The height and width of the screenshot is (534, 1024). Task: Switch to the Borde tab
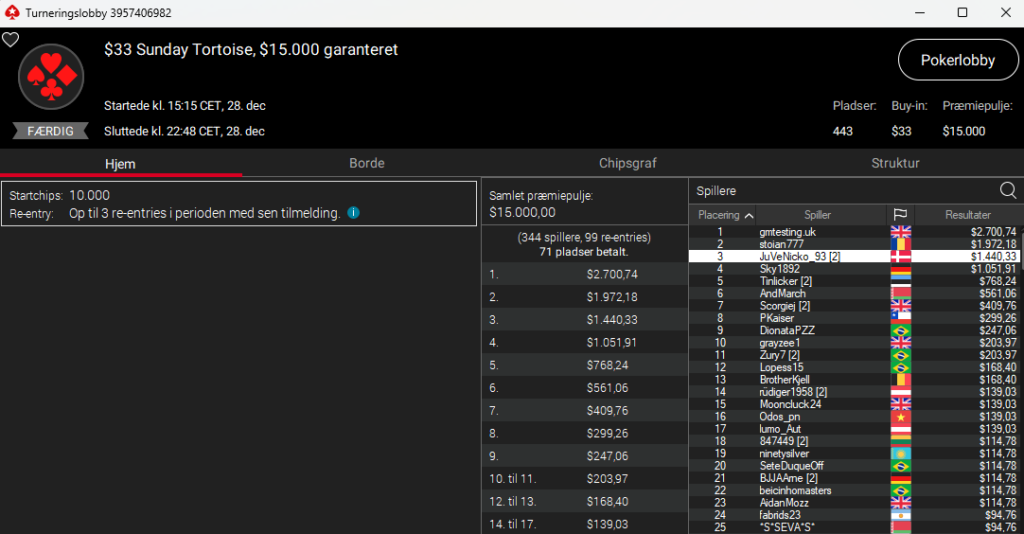click(x=366, y=163)
